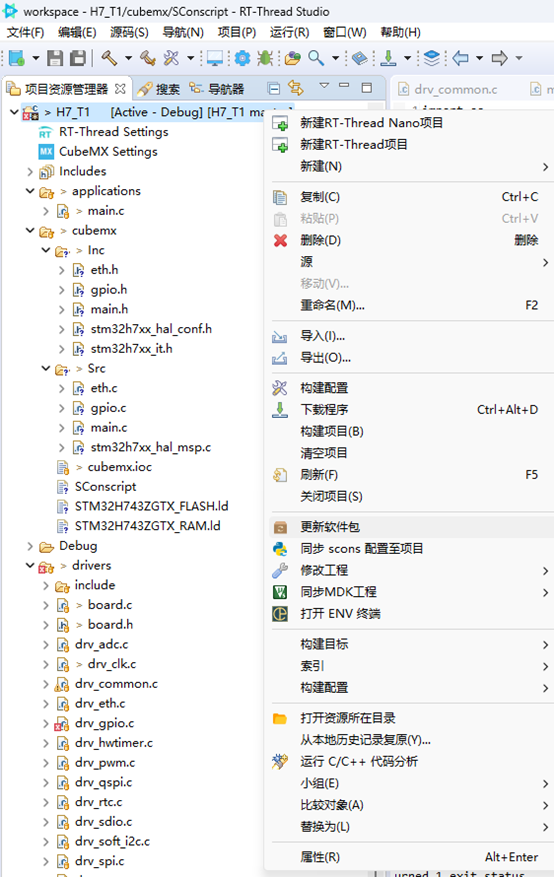554x877 pixels.
Task: Open the RT-Thread Settings gear toolbar icon
Action: [x=243, y=58]
